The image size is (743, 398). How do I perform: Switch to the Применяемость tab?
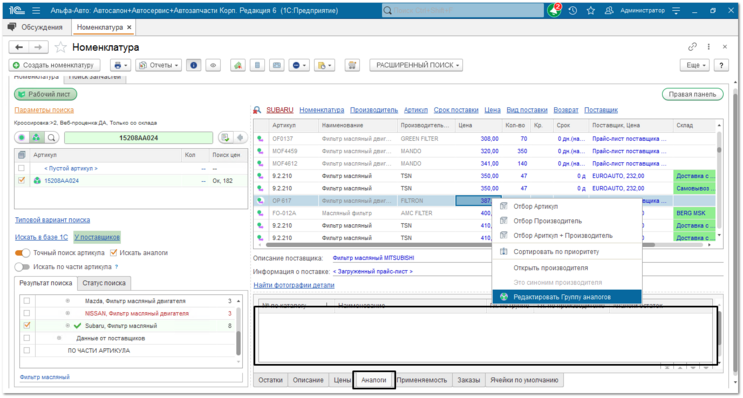pos(422,380)
